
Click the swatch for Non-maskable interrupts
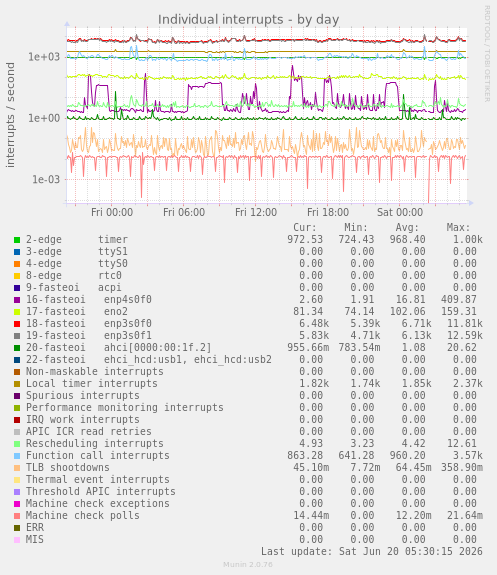pos(17,372)
